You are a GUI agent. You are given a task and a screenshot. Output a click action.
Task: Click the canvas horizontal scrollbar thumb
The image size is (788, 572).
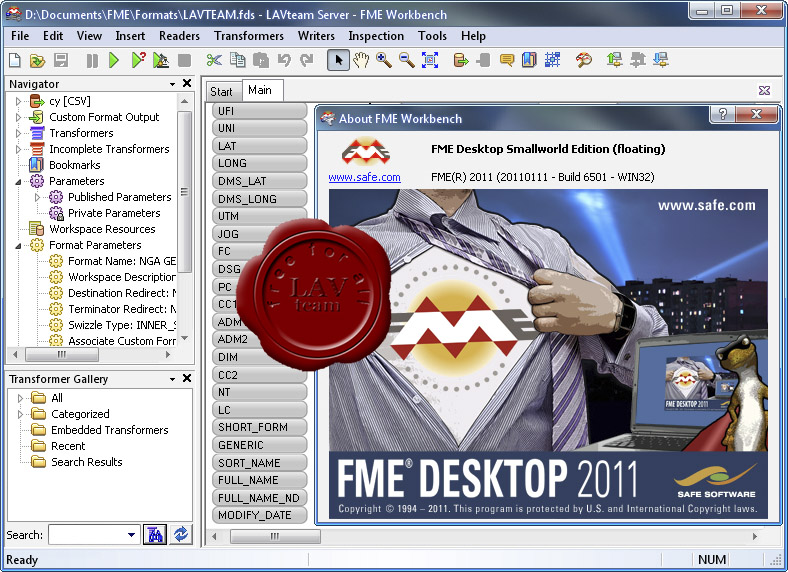point(275,537)
